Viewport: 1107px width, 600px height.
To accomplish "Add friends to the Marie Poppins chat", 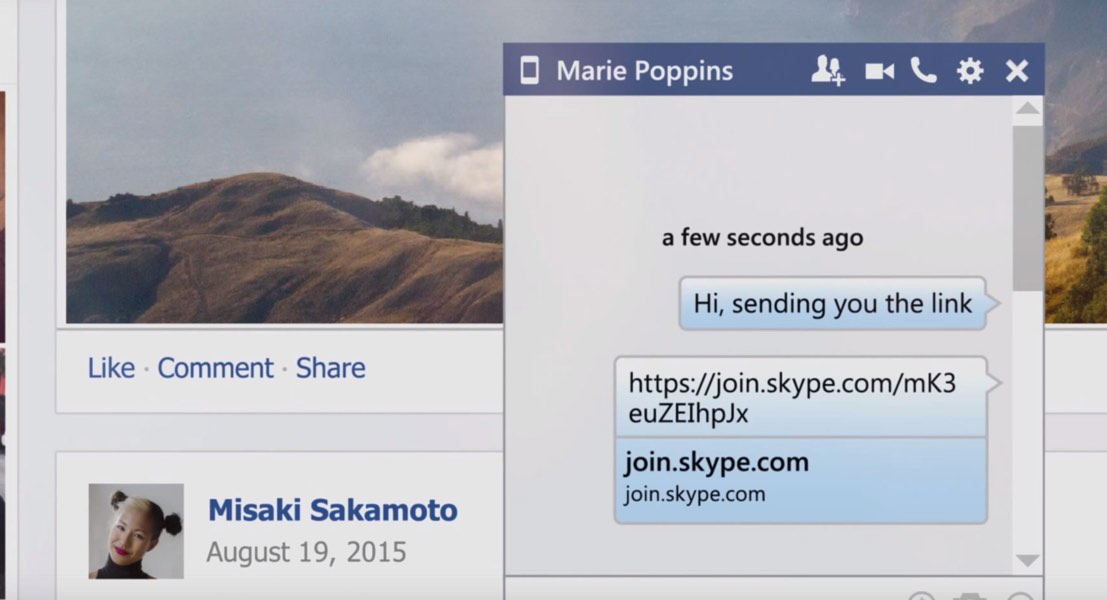I will pyautogui.click(x=828, y=70).
